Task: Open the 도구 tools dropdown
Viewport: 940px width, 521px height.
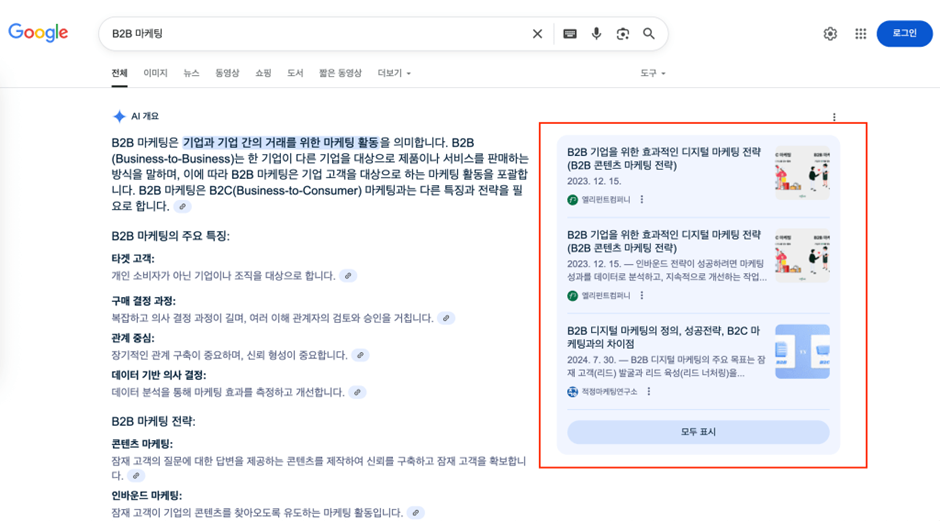Action: pos(652,73)
